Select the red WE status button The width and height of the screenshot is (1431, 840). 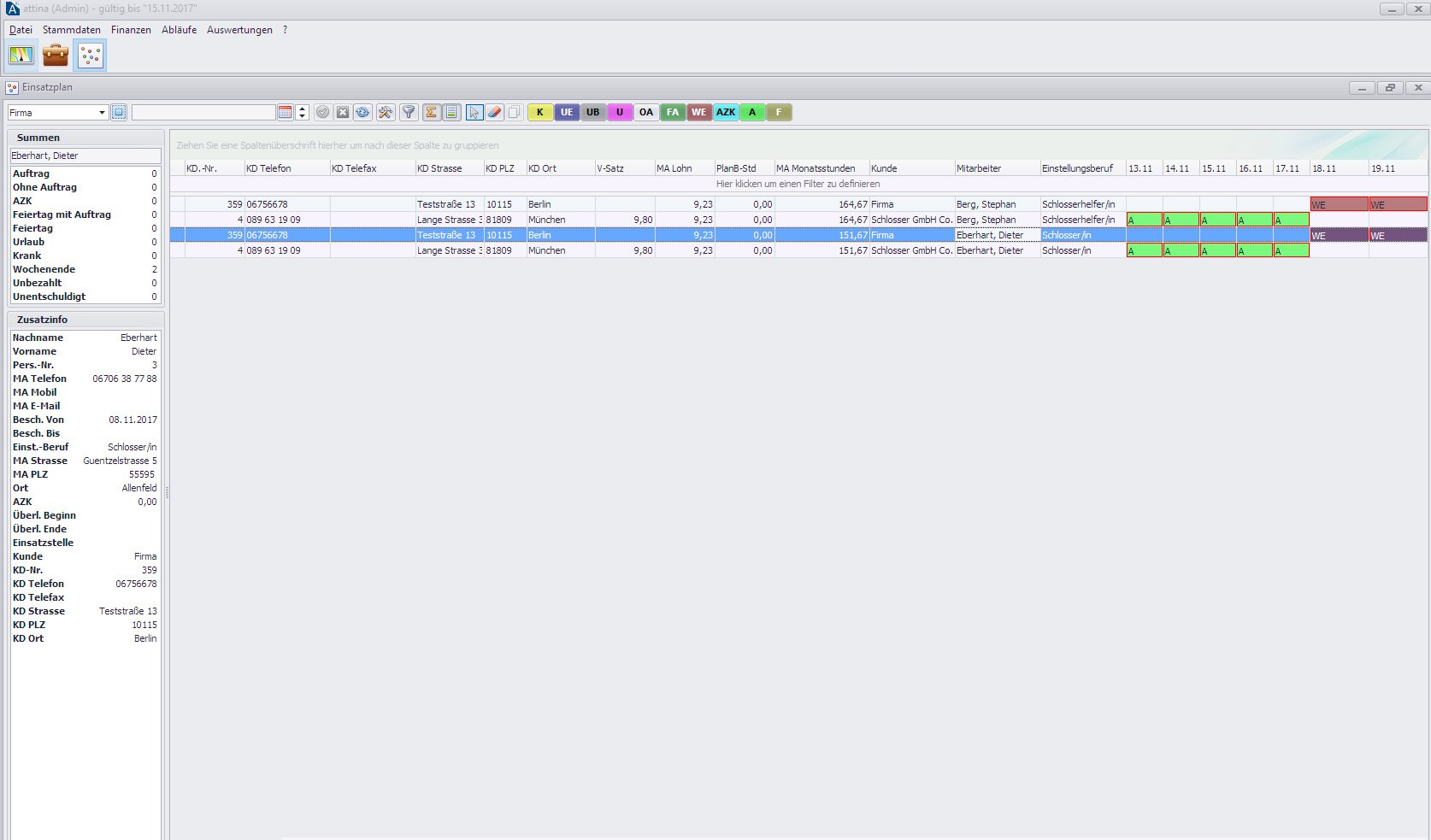pyautogui.click(x=699, y=112)
